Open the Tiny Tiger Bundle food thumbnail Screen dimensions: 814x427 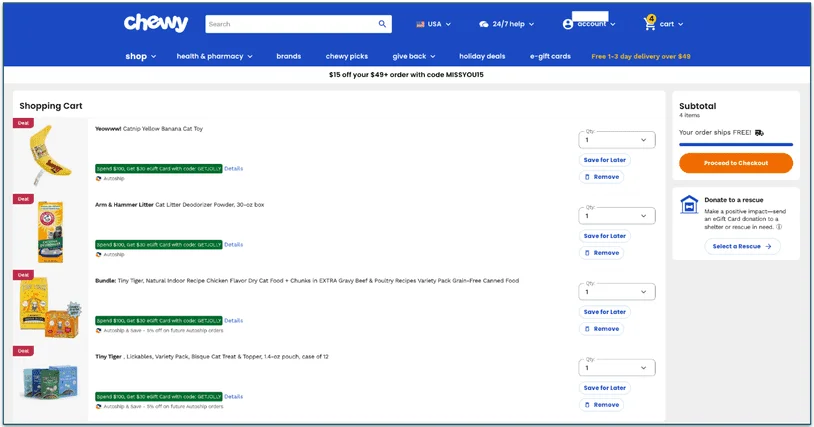(x=50, y=308)
